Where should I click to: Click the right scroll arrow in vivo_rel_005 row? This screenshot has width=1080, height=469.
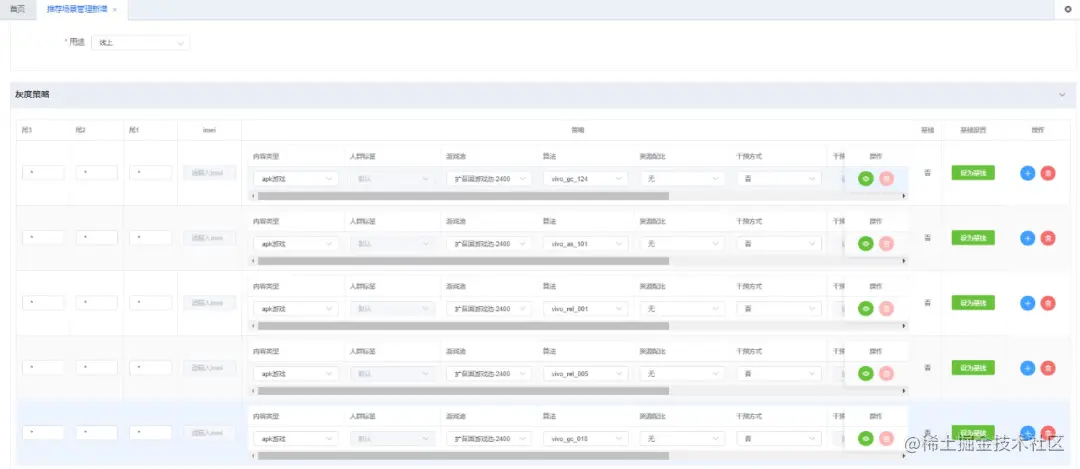[904, 390]
